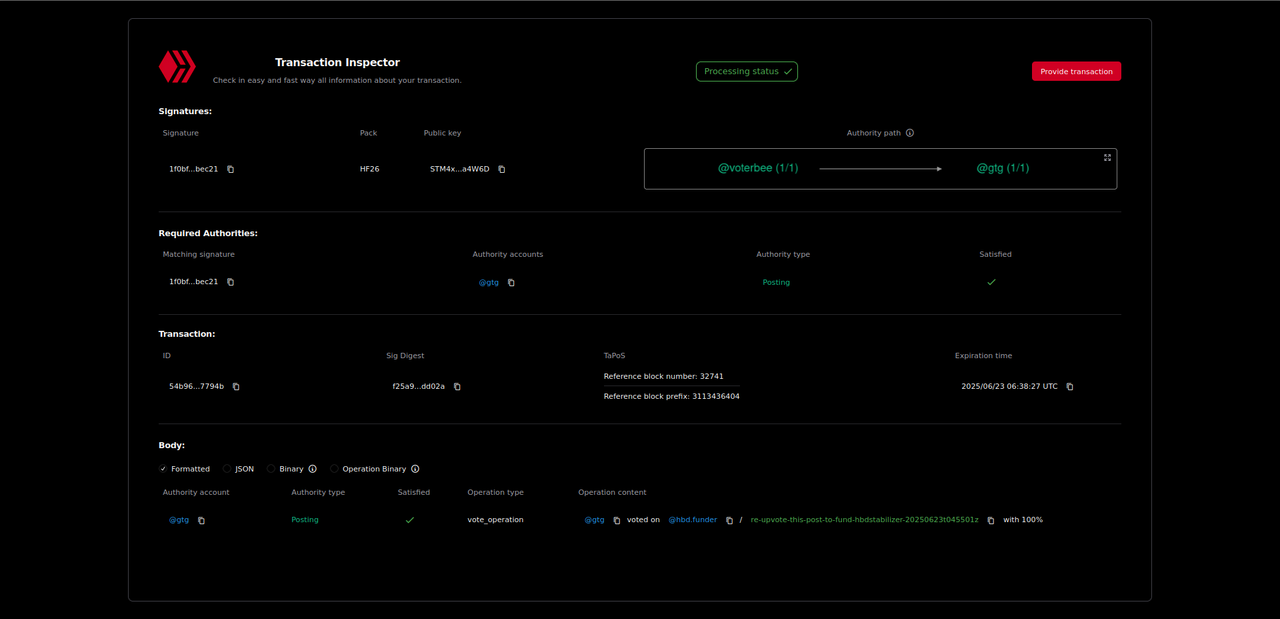Copy the signature in Signatures section
The height and width of the screenshot is (619, 1280).
(x=230, y=169)
